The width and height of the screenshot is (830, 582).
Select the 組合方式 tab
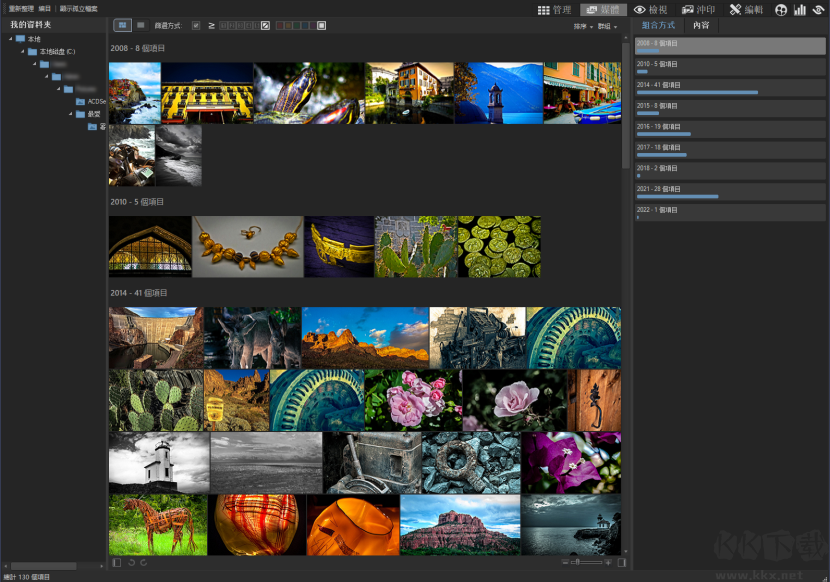click(x=659, y=25)
